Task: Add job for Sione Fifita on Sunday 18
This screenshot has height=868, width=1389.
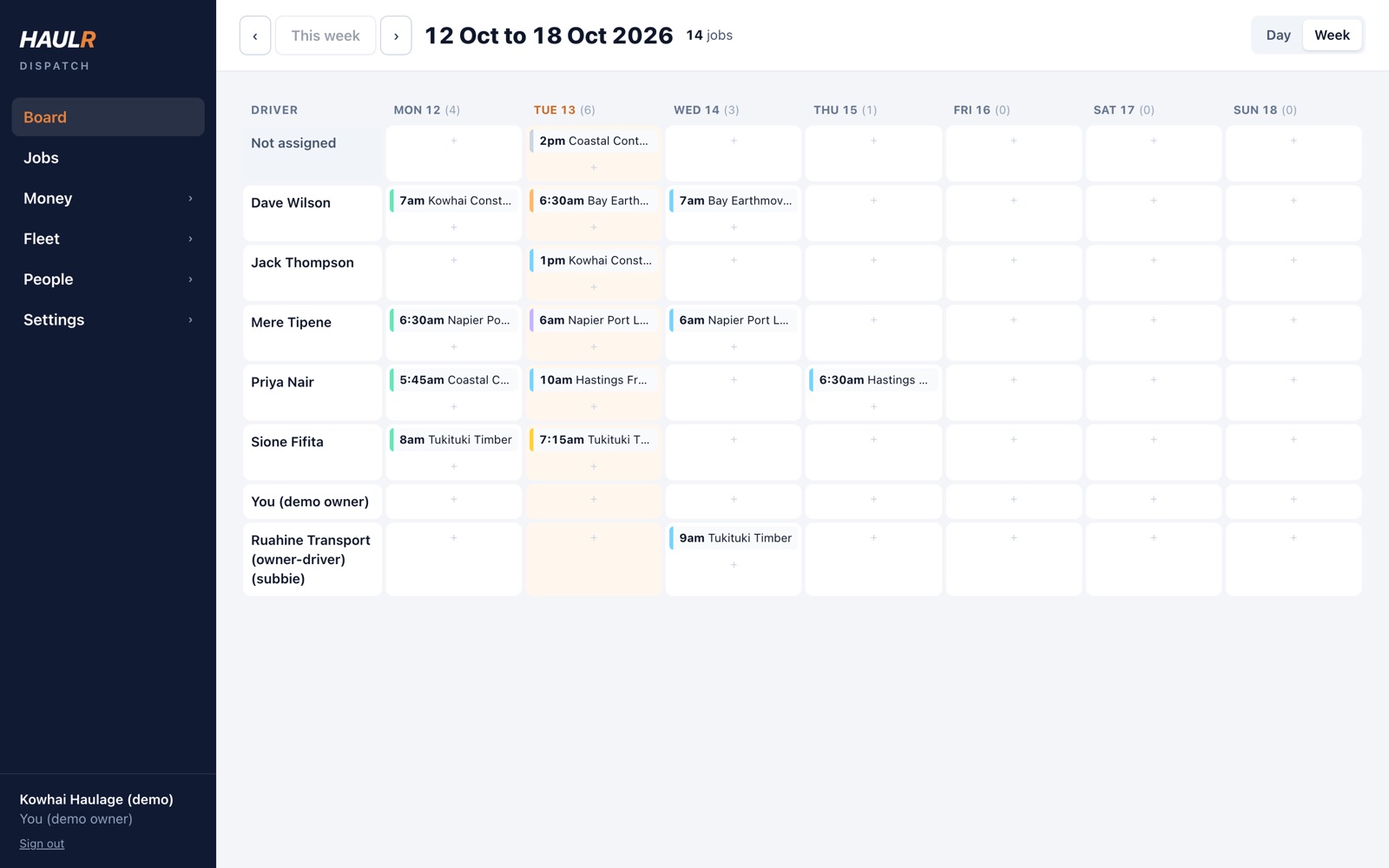Action: [1294, 440]
